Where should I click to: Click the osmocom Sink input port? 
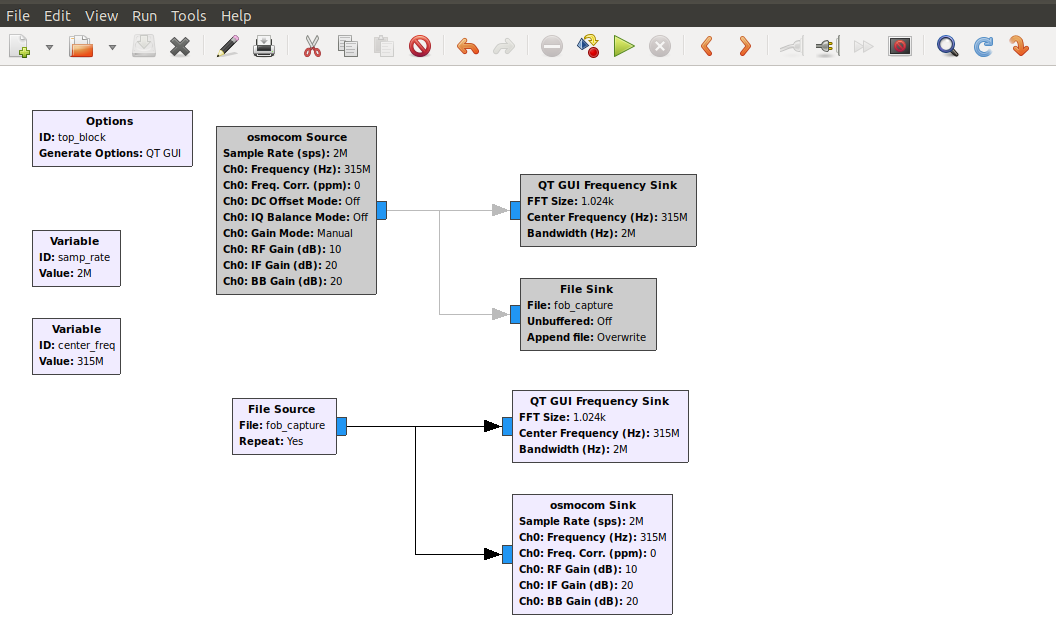(x=507, y=554)
